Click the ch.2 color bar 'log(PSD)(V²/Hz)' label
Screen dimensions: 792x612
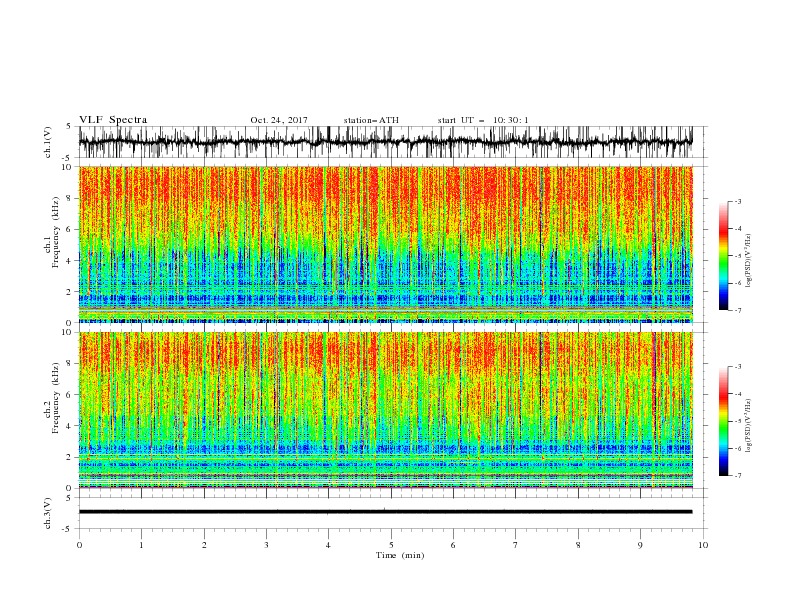pos(748,426)
